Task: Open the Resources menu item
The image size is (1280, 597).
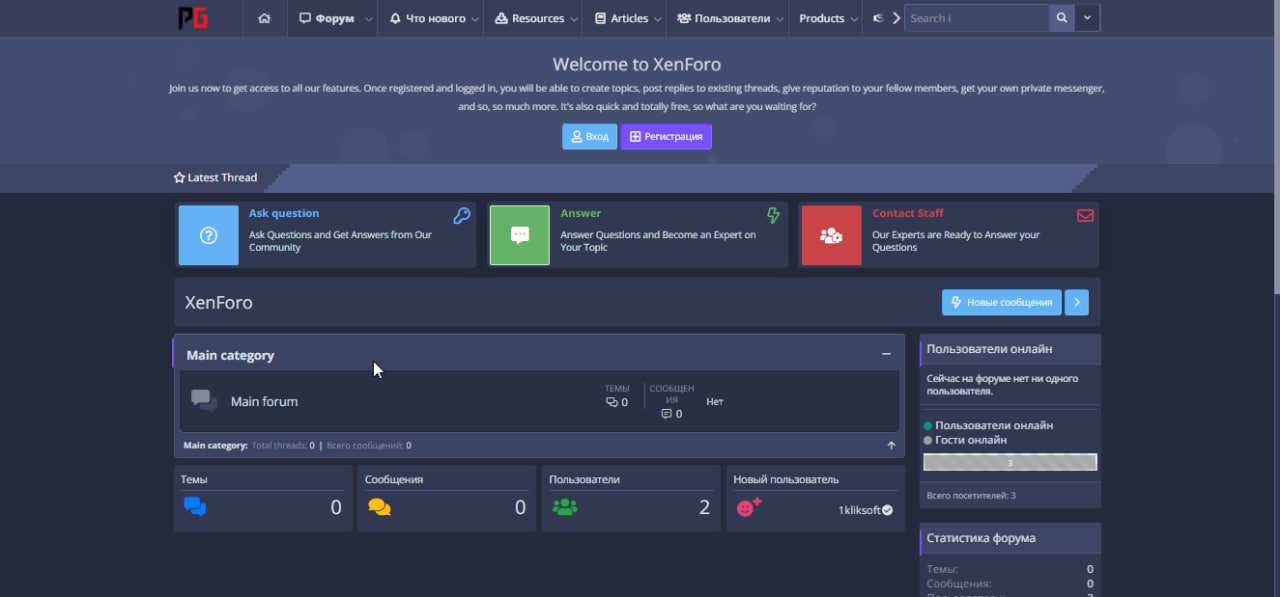Action: coord(530,18)
